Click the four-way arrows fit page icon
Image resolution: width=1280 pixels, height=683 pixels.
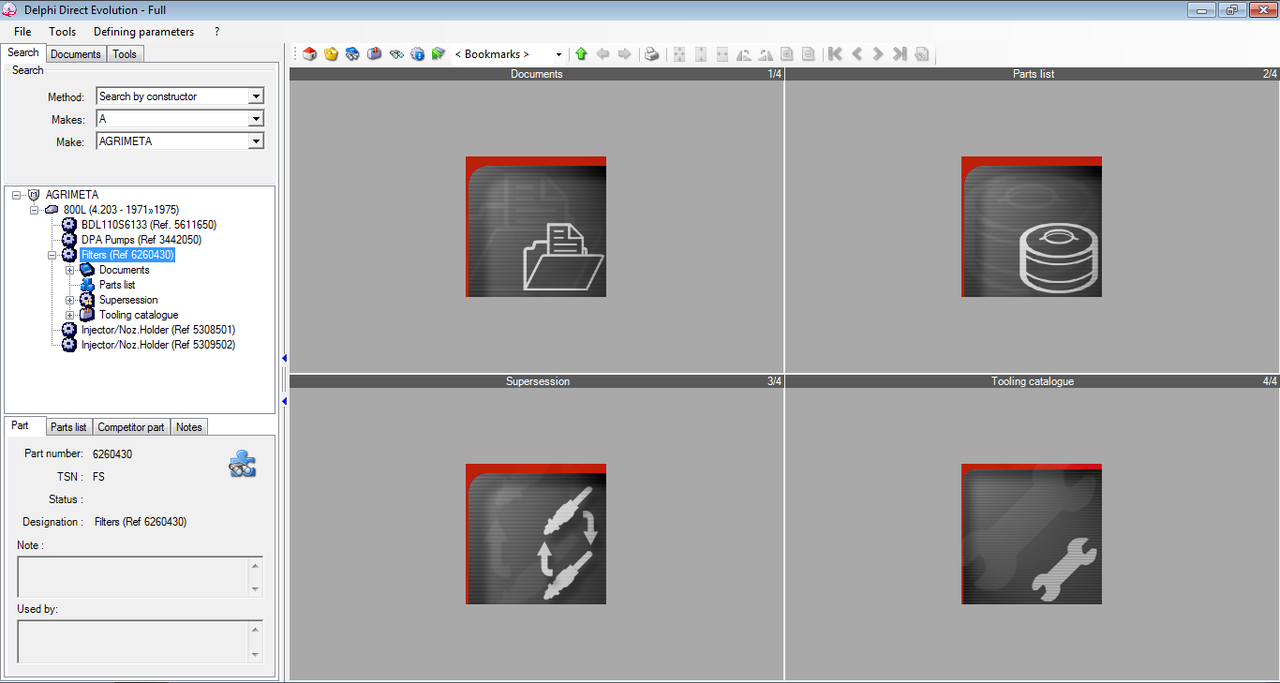click(679, 54)
